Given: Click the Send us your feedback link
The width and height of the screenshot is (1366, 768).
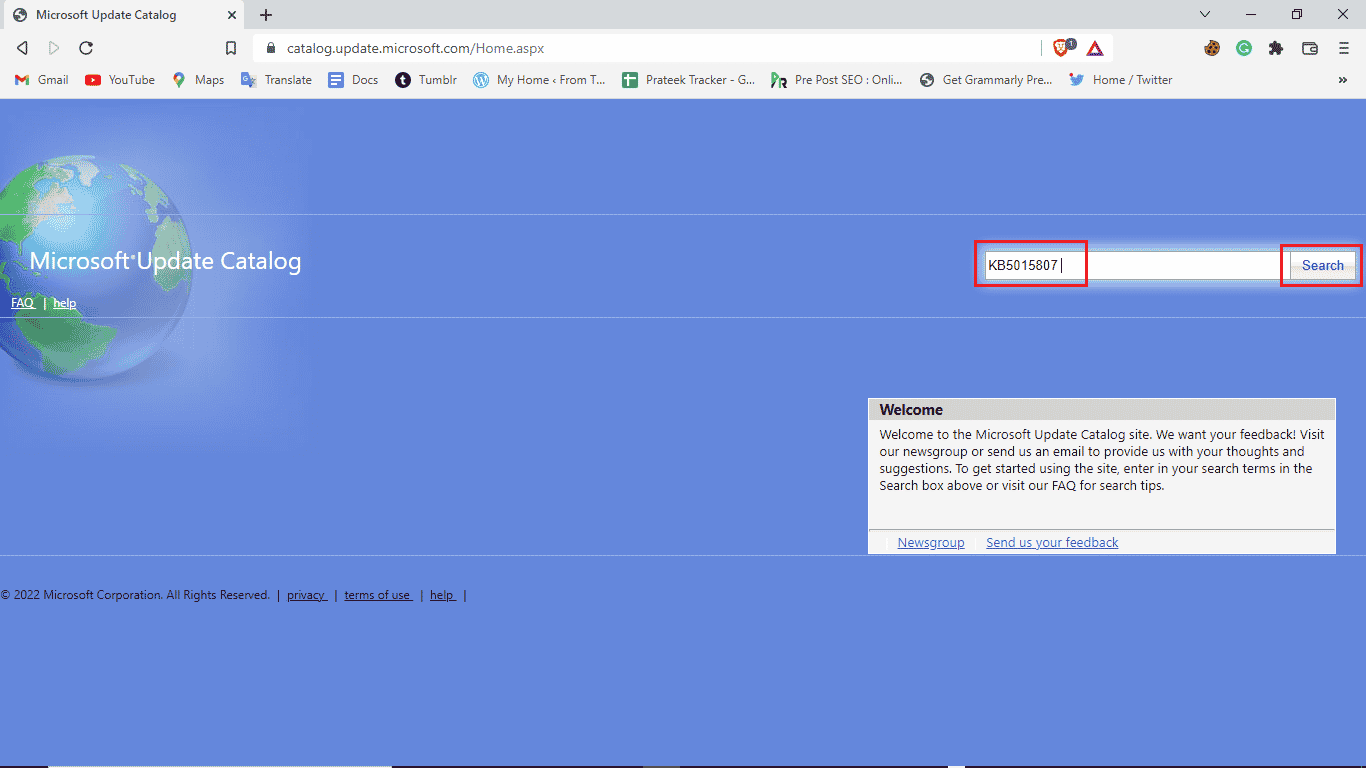Looking at the screenshot, I should (x=1052, y=542).
